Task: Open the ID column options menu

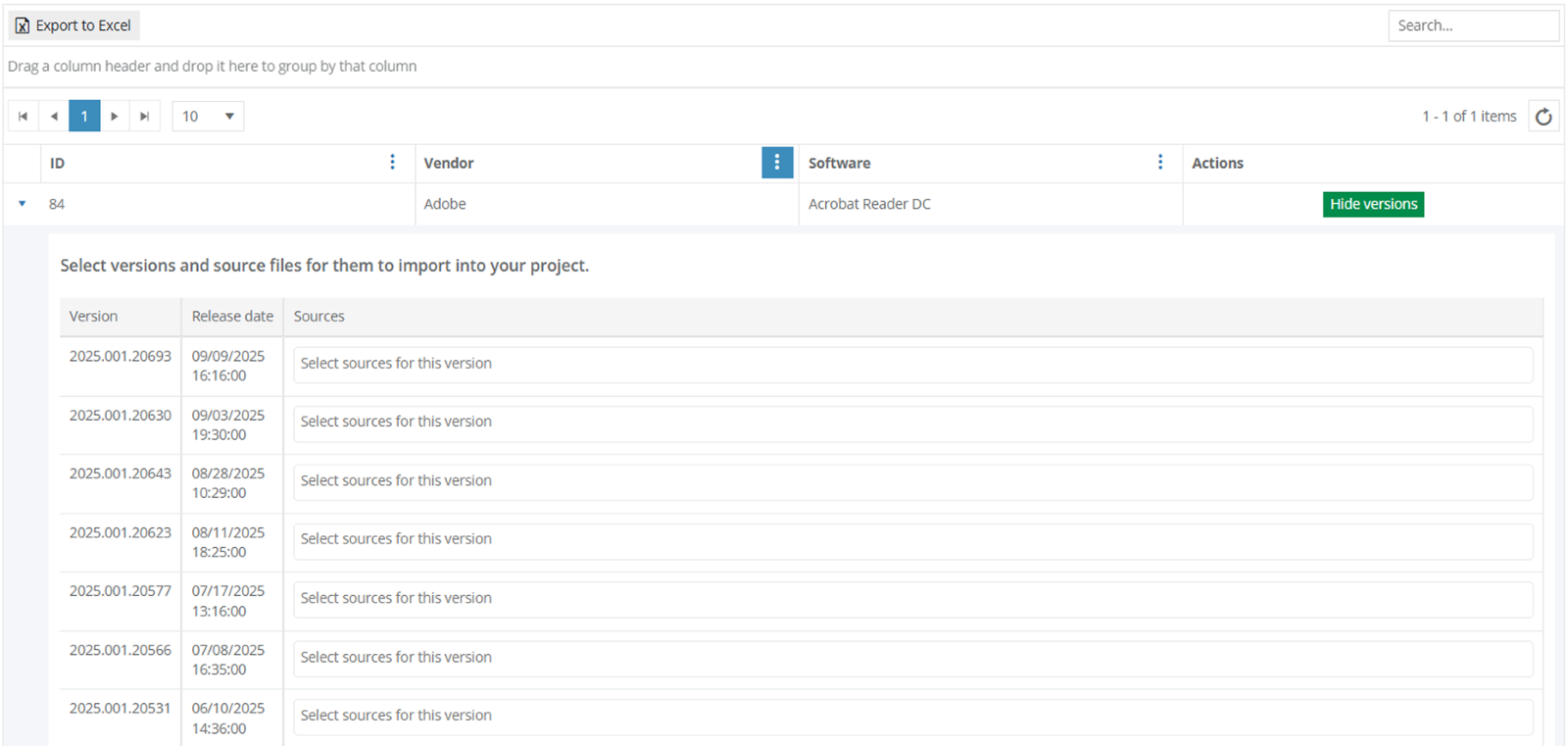Action: [393, 163]
